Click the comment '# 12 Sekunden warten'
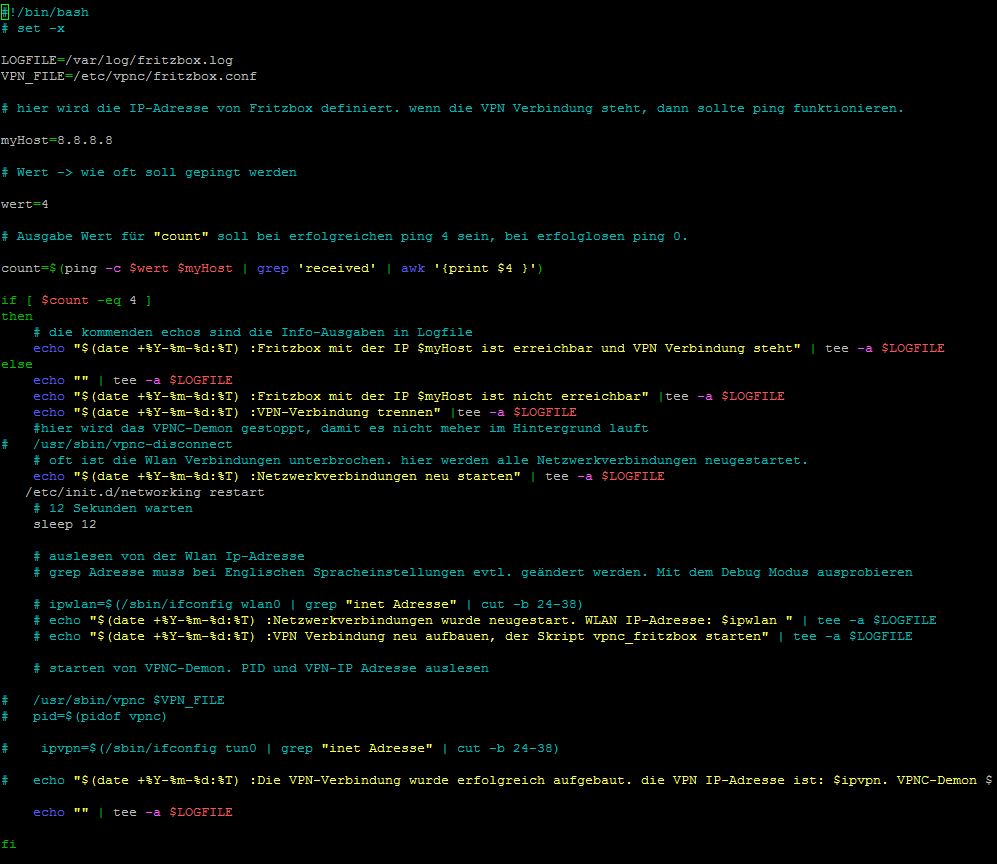The image size is (997, 864). tap(113, 508)
